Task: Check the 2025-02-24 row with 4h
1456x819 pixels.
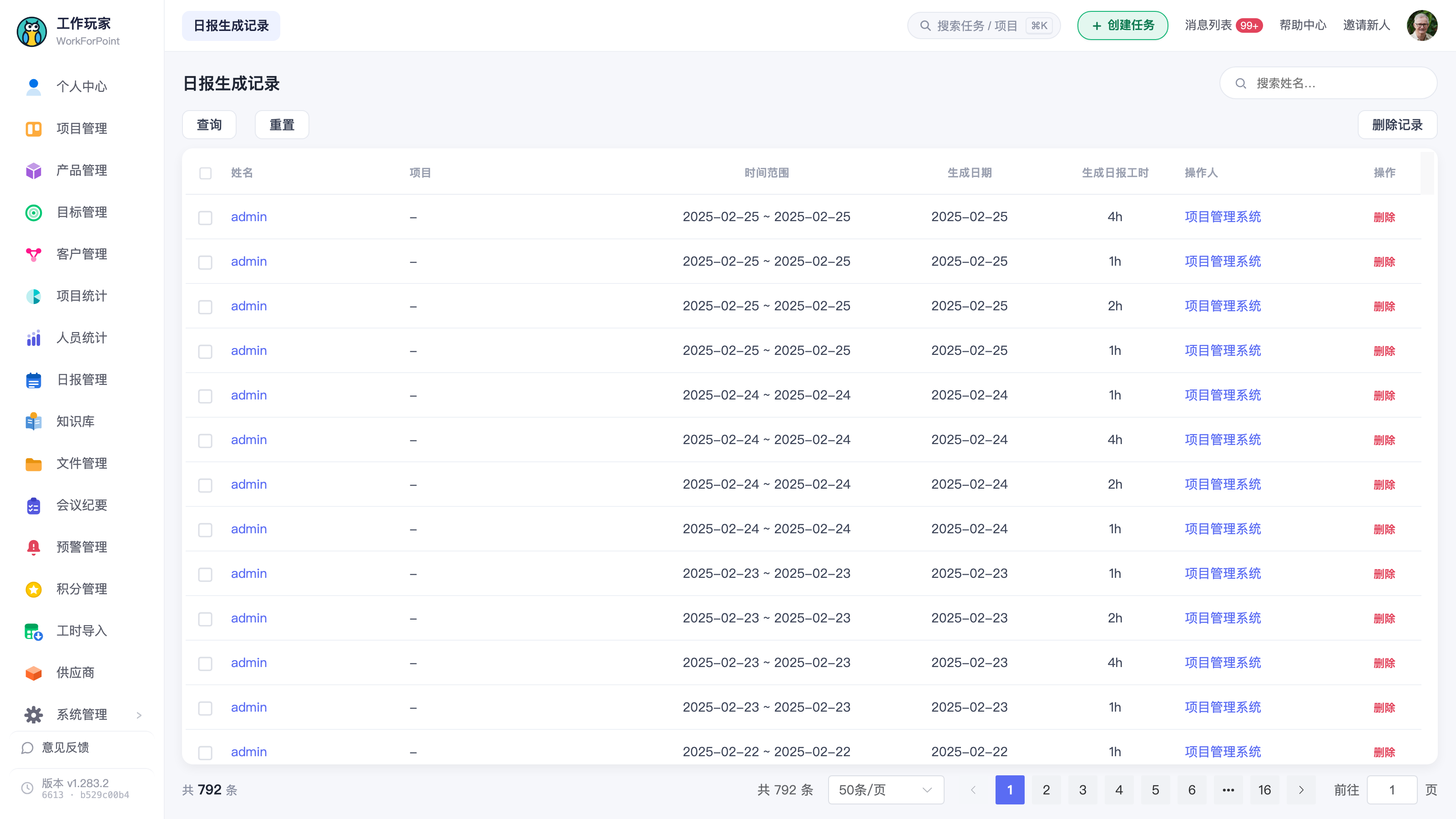Action: point(205,441)
